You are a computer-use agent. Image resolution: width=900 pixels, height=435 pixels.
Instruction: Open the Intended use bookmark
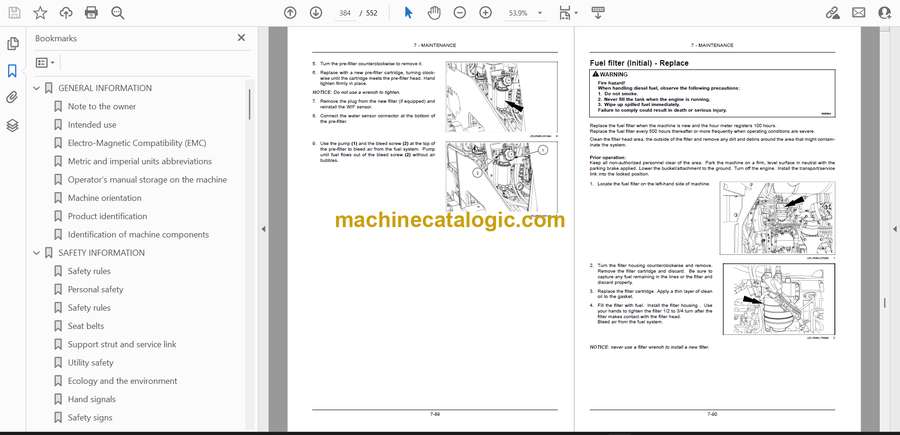tap(92, 125)
